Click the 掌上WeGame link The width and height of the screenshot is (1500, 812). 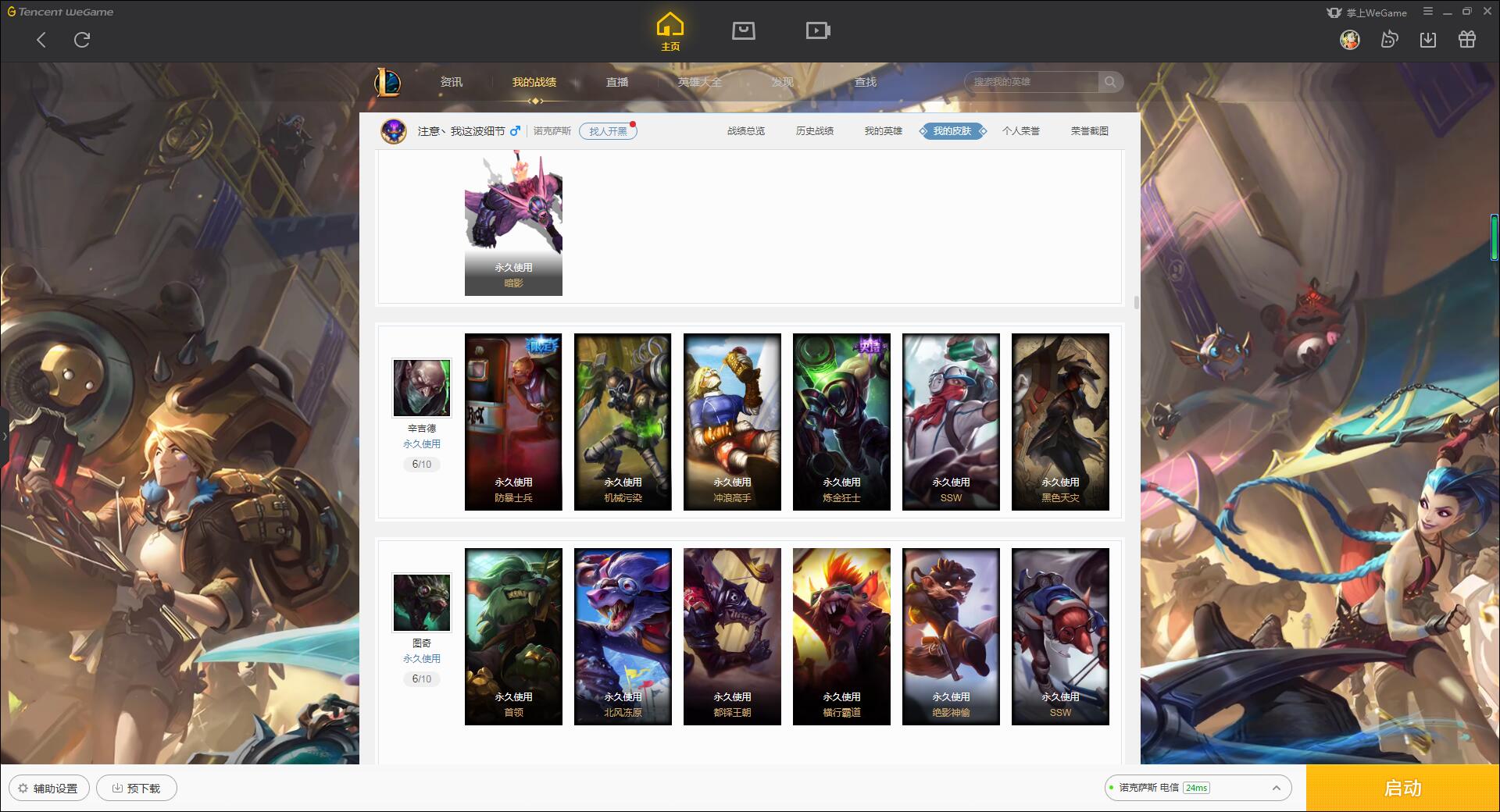(x=1367, y=12)
